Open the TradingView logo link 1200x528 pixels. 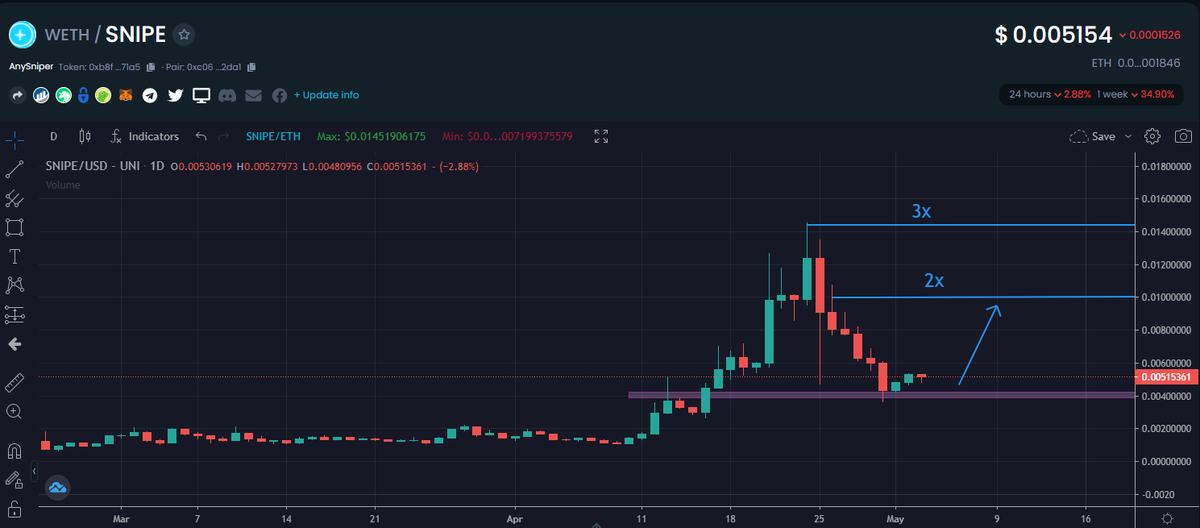(57, 488)
